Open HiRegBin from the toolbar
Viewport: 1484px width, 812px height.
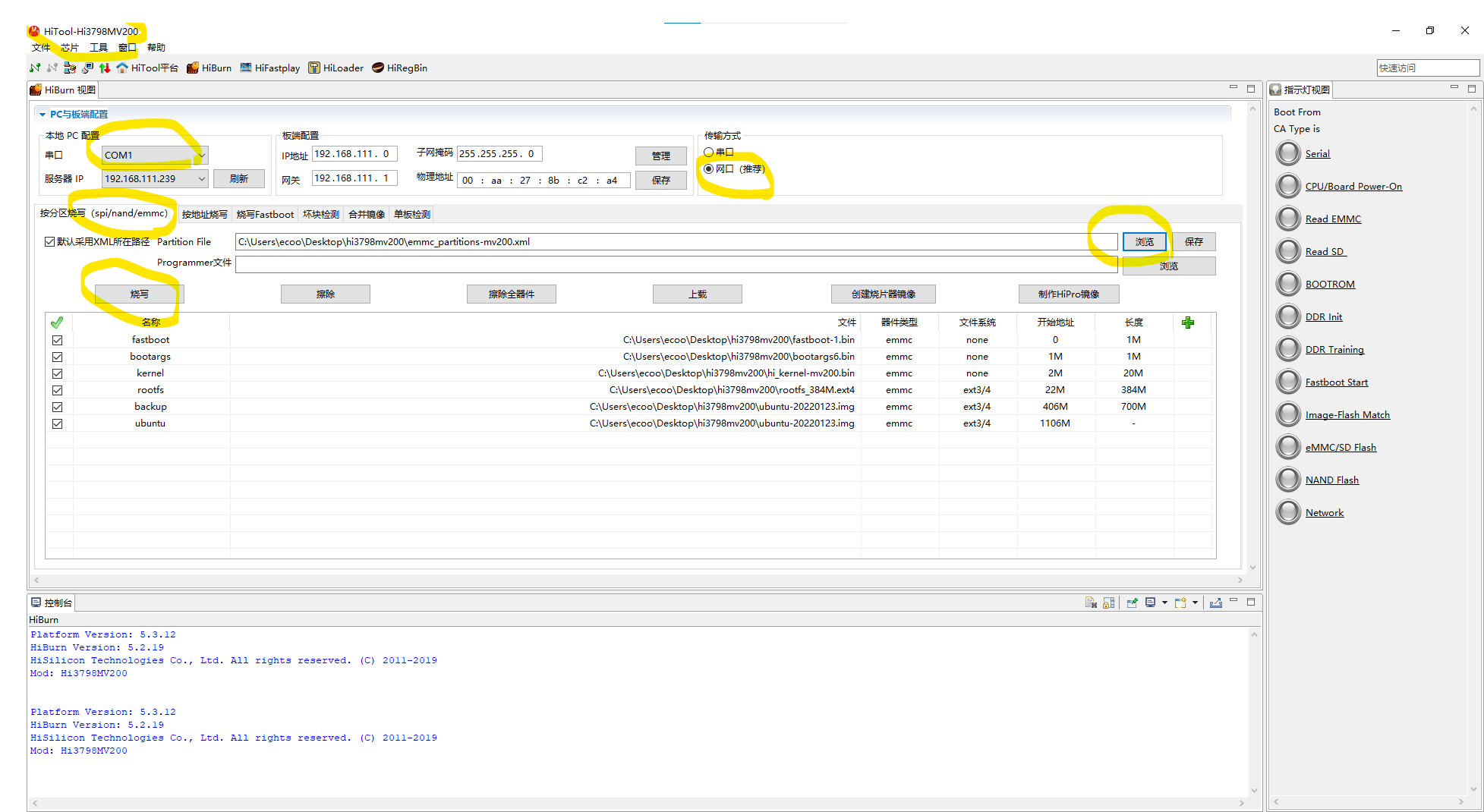pos(400,68)
